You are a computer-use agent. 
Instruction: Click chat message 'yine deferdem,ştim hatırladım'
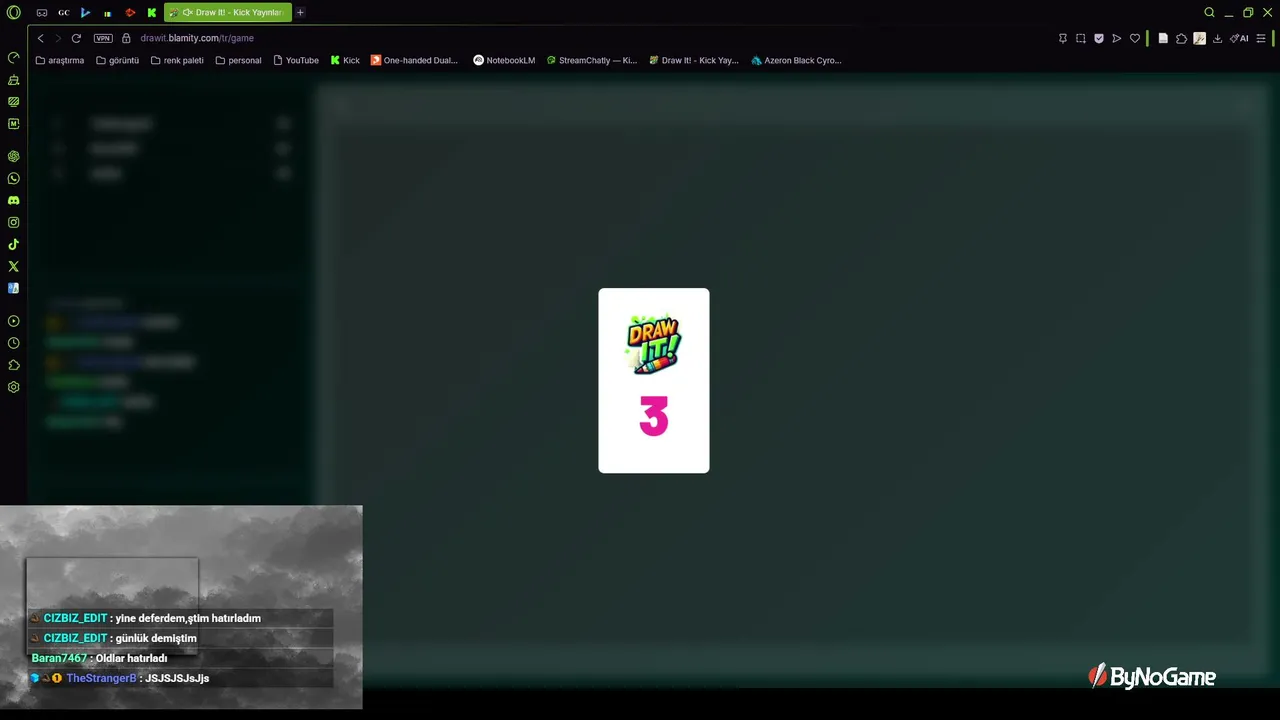click(x=188, y=618)
